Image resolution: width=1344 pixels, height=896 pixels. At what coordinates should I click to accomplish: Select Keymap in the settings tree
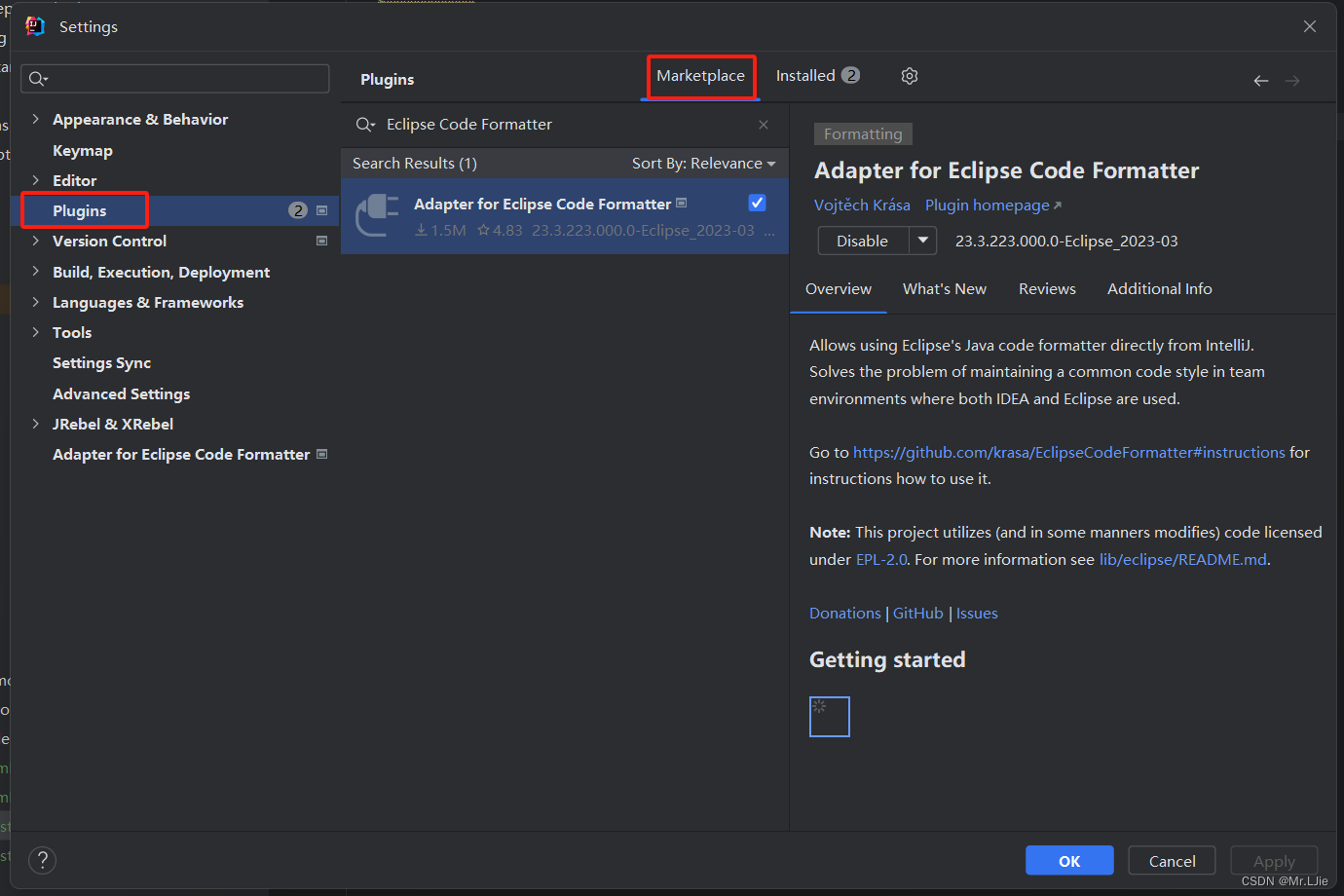(83, 150)
